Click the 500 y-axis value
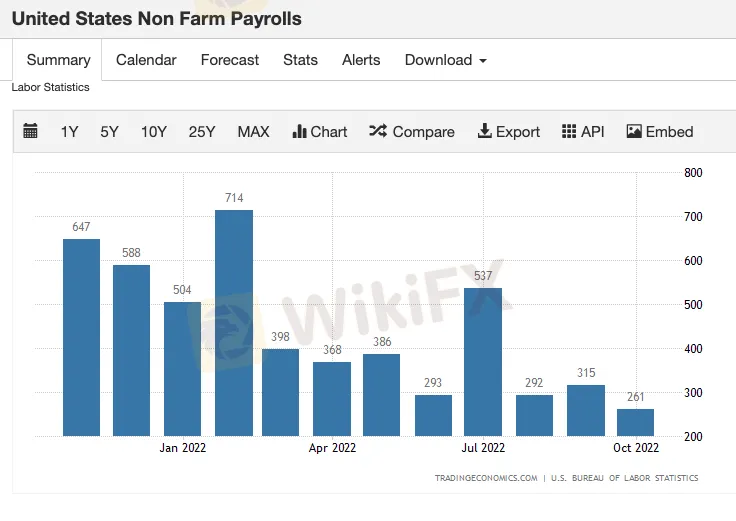 tap(693, 305)
